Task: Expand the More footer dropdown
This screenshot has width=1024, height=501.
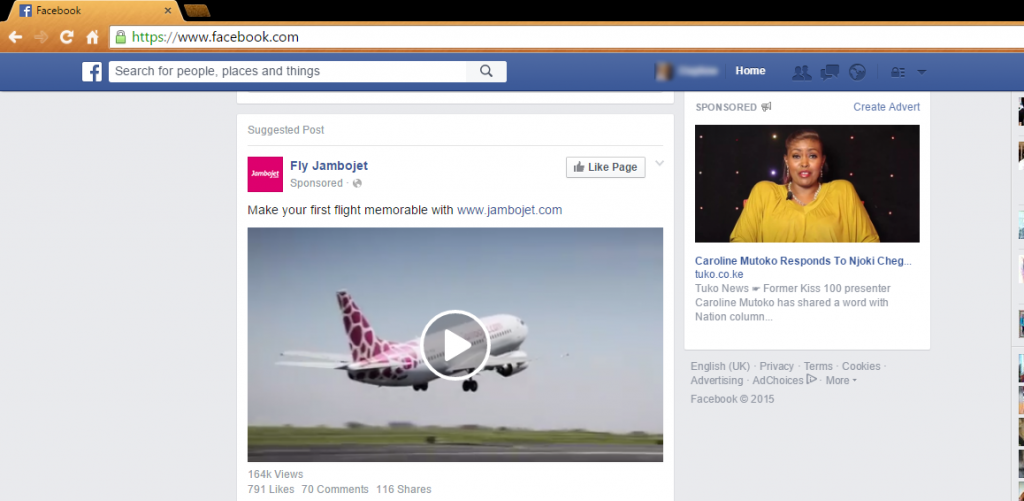Action: pos(841,380)
